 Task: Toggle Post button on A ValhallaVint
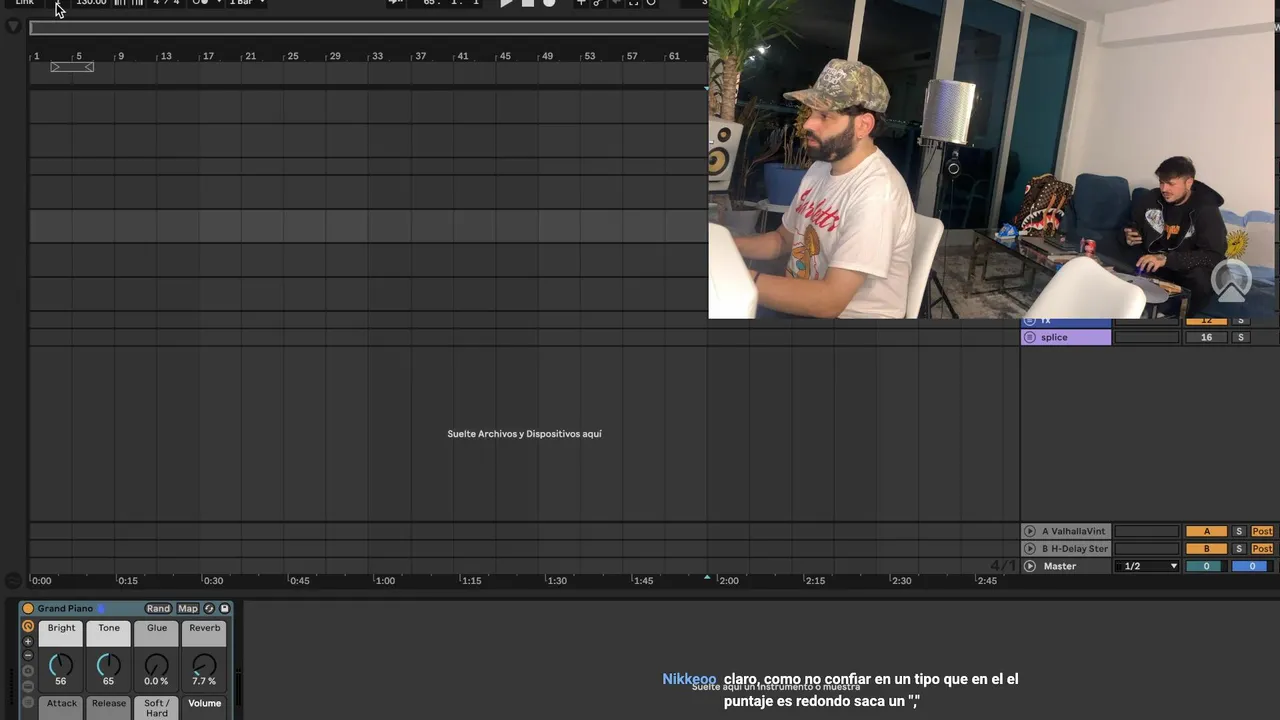tap(1262, 531)
